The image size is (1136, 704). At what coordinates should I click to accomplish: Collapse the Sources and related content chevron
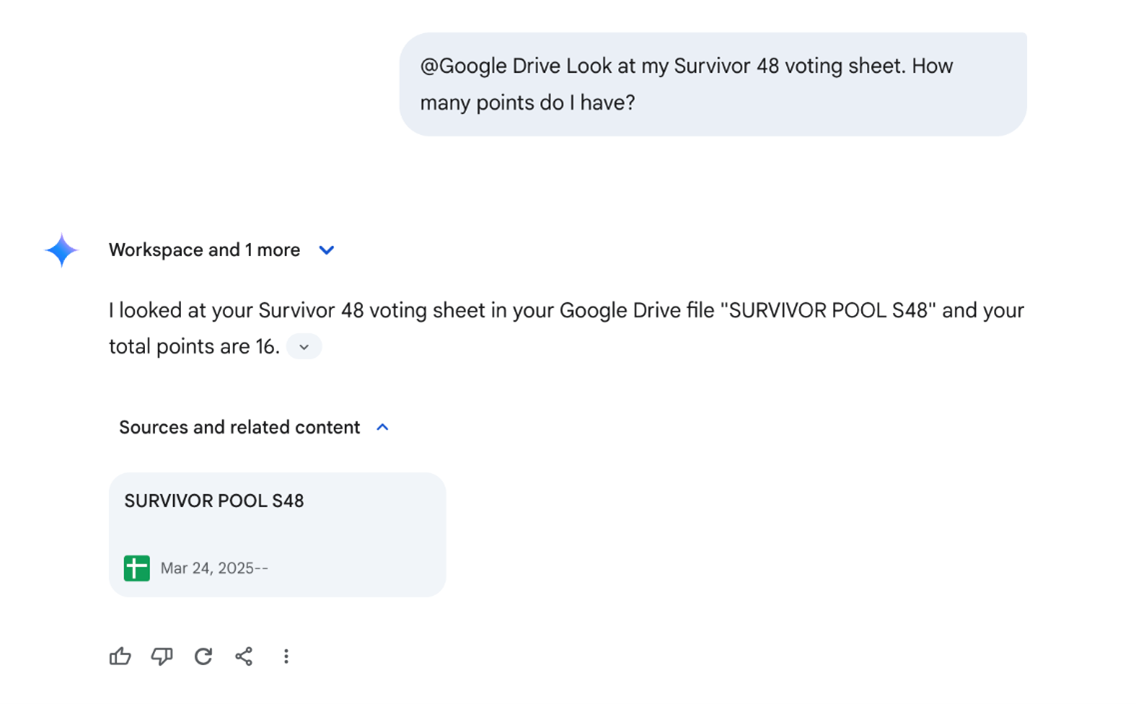[382, 427]
